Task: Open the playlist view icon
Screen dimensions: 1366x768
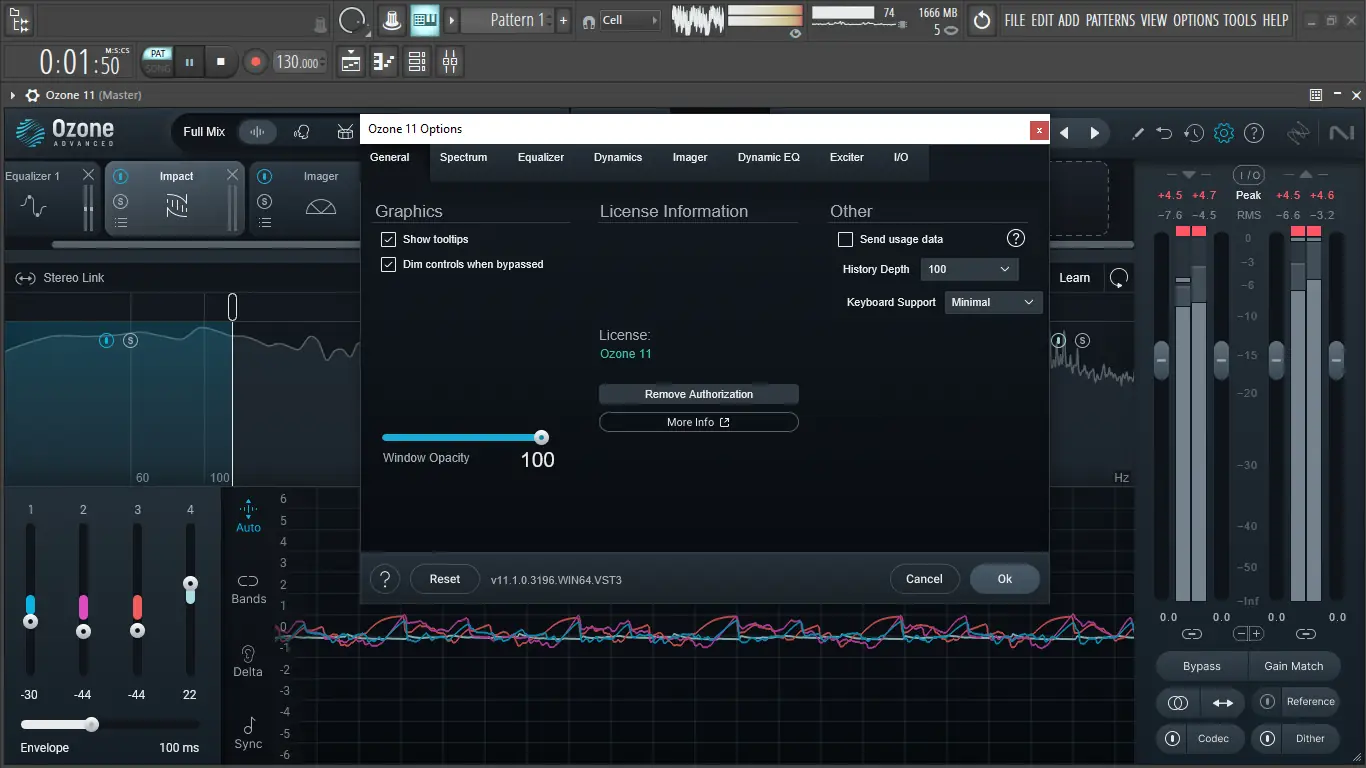Action: tap(351, 62)
